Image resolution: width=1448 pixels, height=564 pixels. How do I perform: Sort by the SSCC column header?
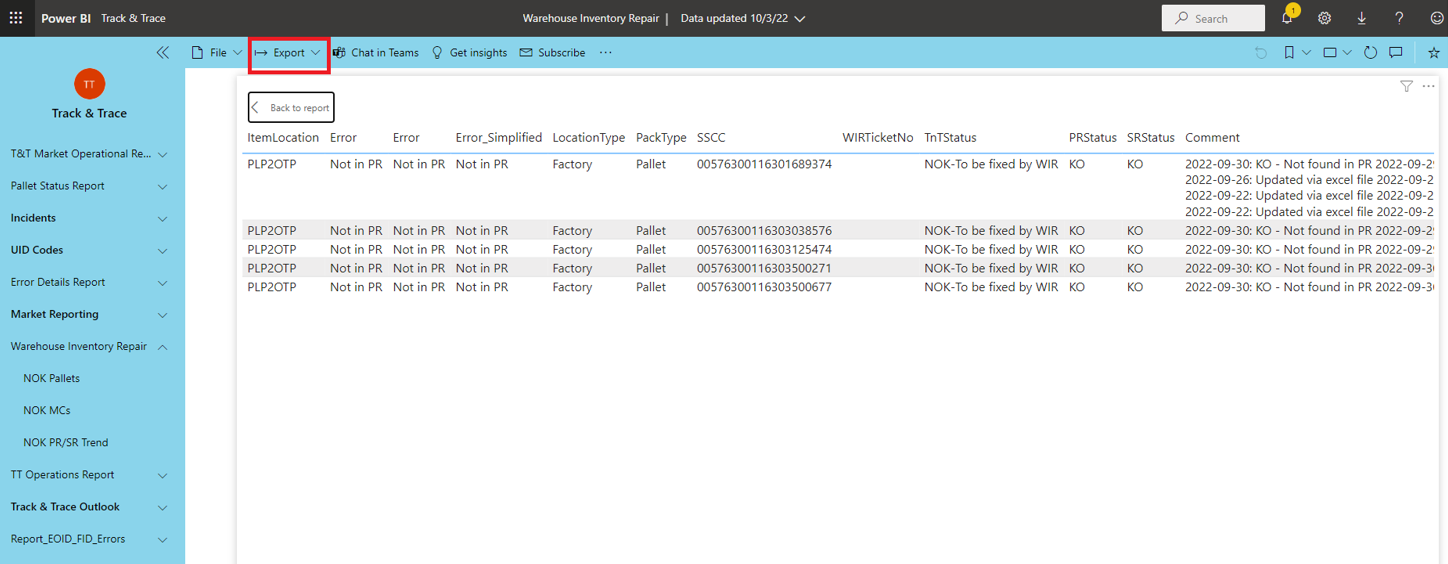coord(712,138)
